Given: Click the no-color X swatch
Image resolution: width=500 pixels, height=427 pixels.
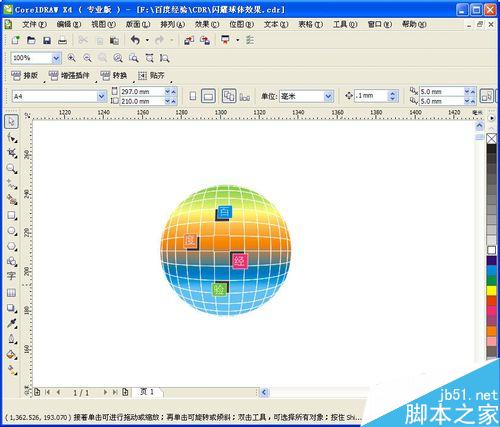Looking at the screenshot, I should (x=492, y=138).
